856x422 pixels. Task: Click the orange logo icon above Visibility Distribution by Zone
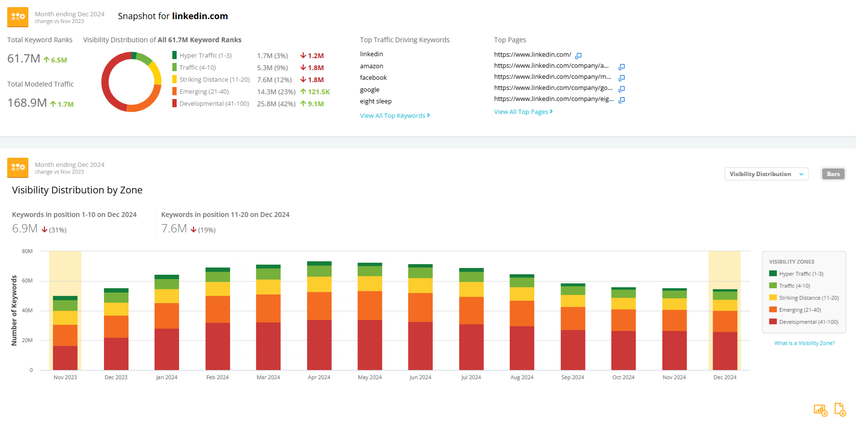[17, 168]
